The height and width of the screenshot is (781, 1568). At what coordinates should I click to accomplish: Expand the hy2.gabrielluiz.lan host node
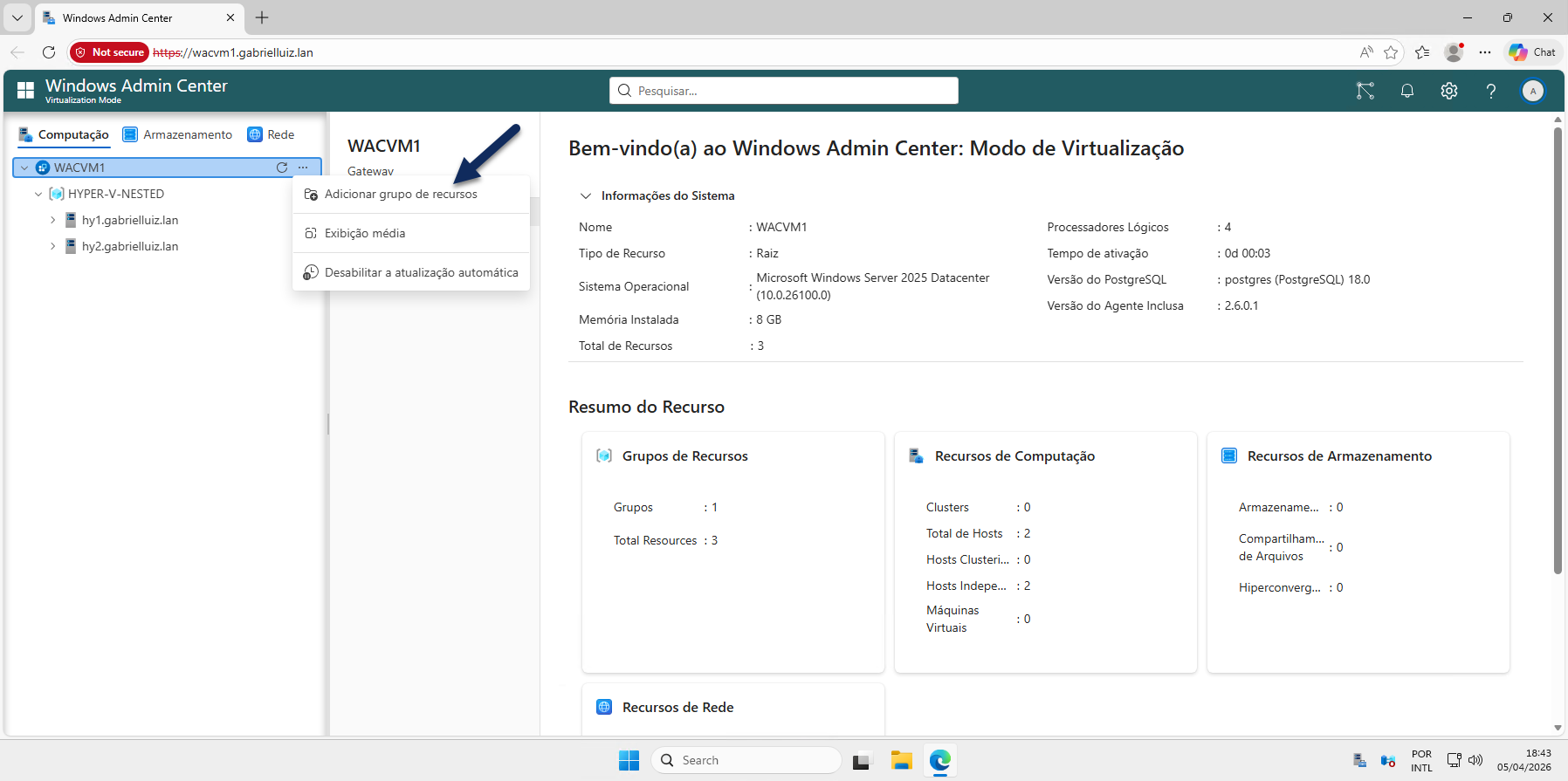pyautogui.click(x=52, y=246)
